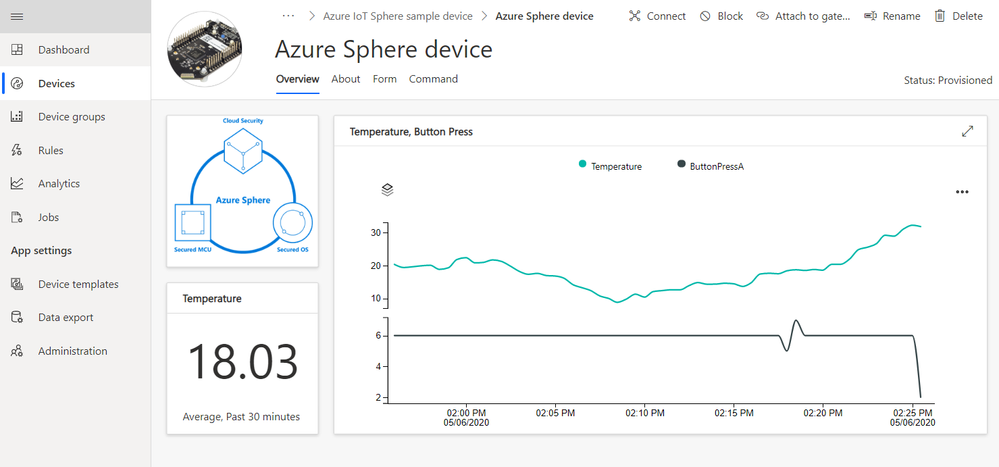Open the Device groups page
Image resolution: width=999 pixels, height=467 pixels.
click(71, 117)
